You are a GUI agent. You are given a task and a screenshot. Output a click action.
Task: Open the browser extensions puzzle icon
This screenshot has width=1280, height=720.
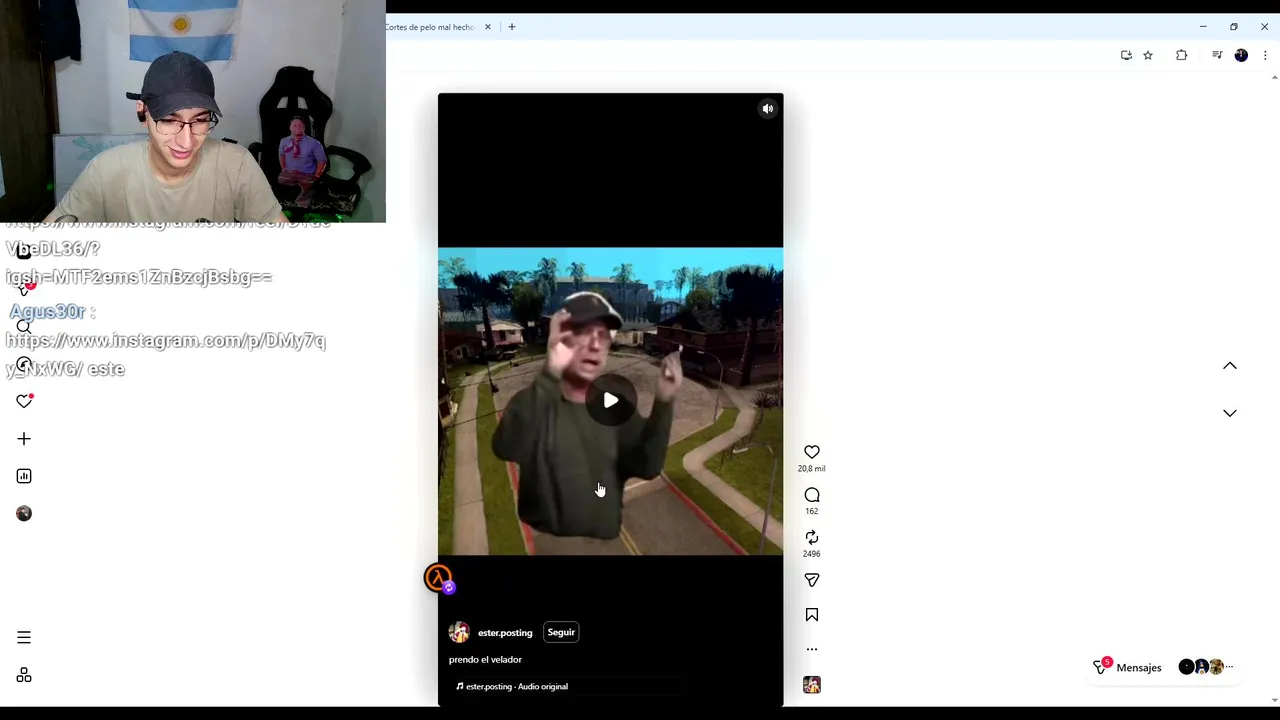pos(1182,55)
